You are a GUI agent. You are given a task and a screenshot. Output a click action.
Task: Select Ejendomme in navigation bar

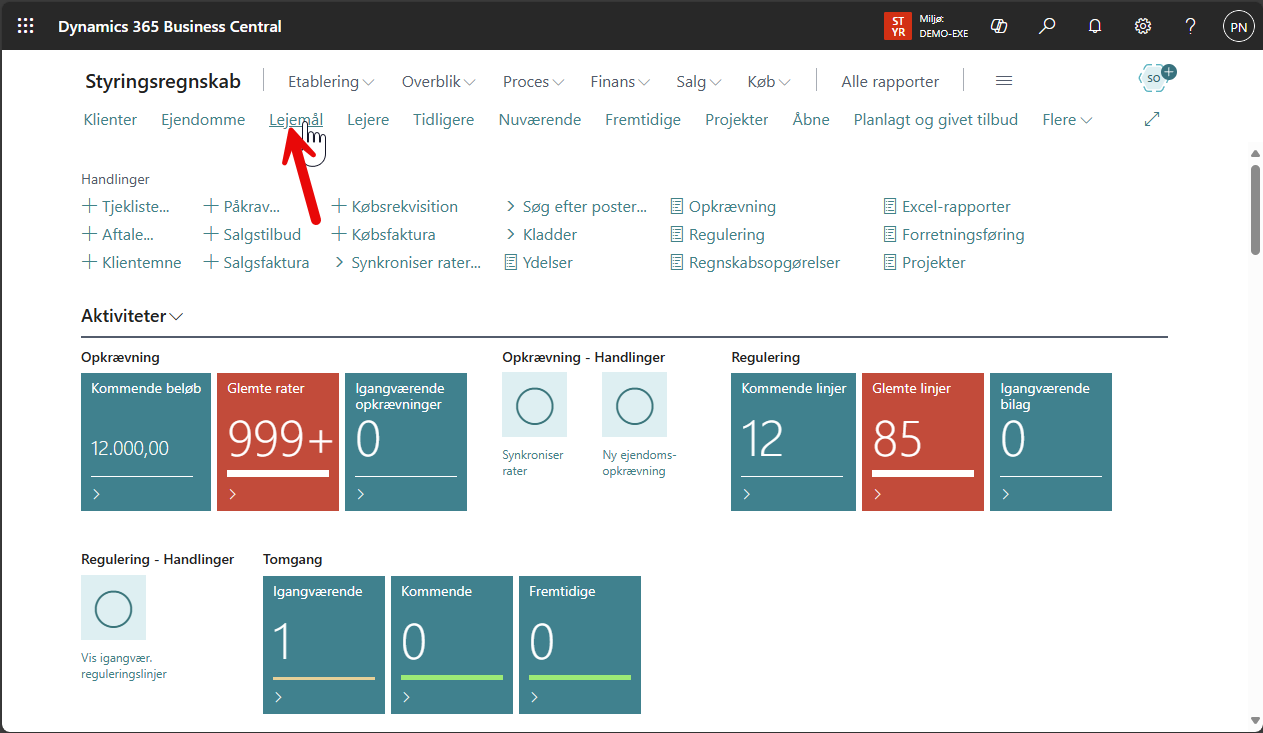pos(203,120)
